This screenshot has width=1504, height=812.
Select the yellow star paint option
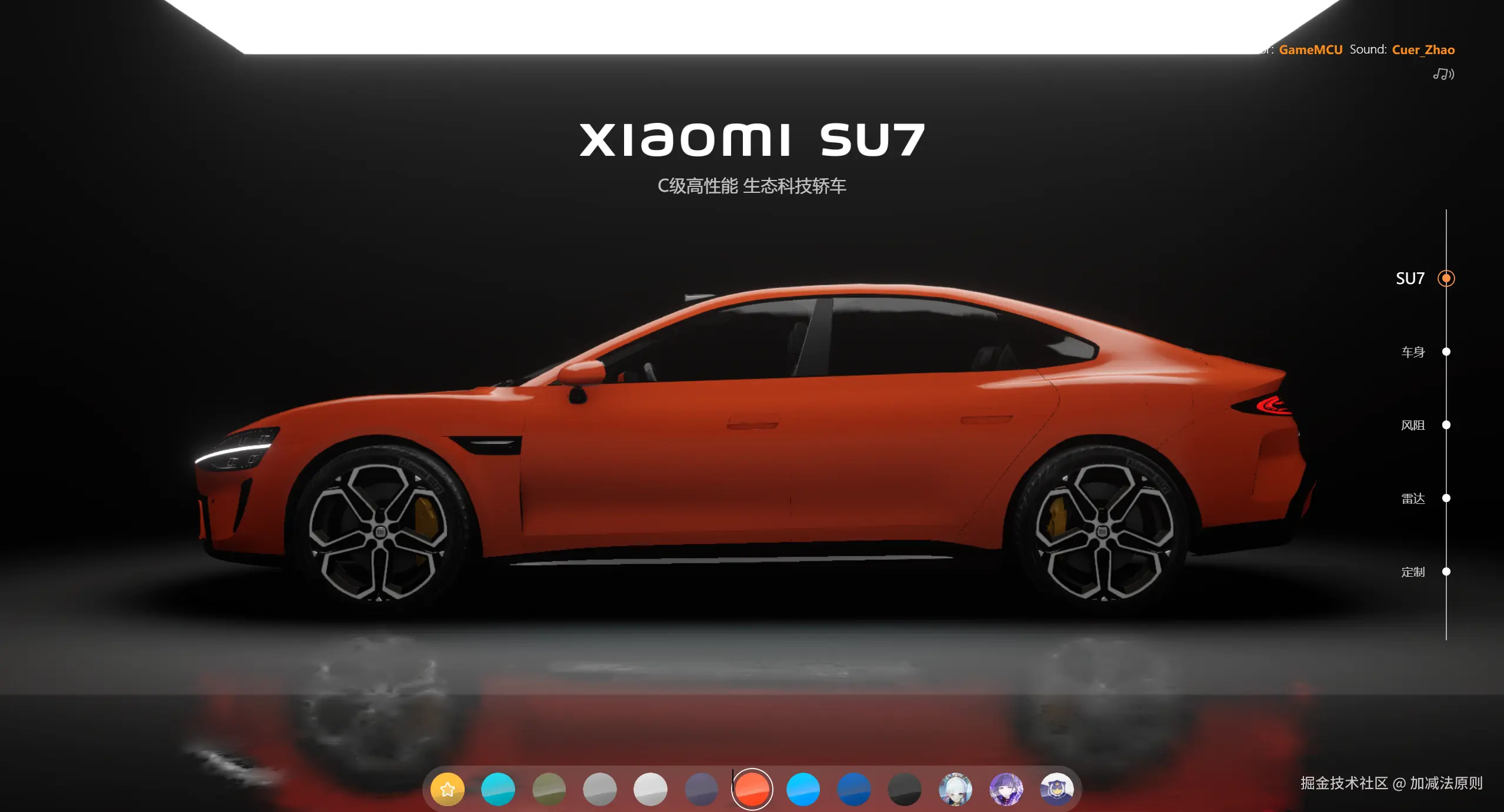point(447,788)
